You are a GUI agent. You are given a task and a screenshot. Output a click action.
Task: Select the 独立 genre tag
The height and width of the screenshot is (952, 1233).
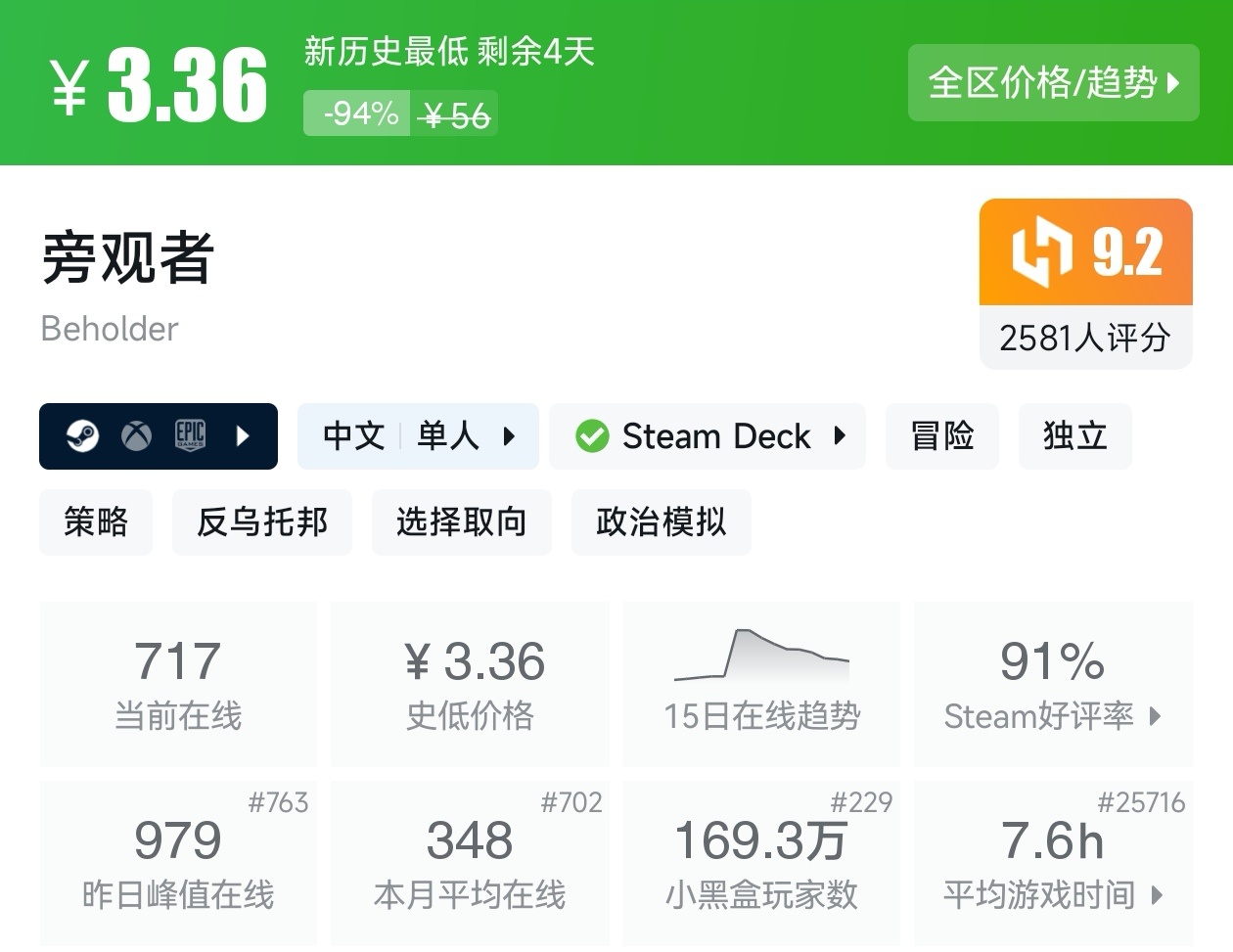point(1074,435)
